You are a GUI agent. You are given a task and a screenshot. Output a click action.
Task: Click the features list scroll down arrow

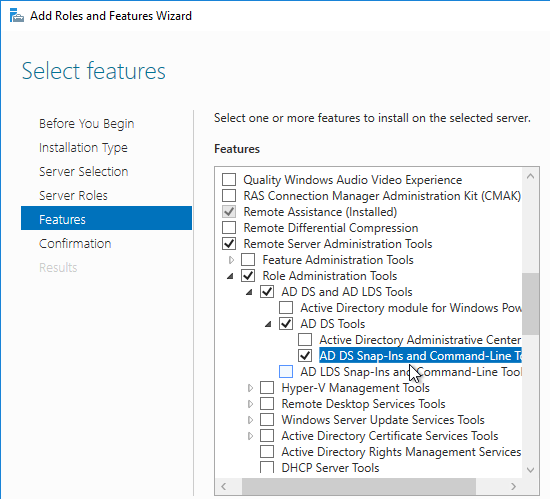530,470
